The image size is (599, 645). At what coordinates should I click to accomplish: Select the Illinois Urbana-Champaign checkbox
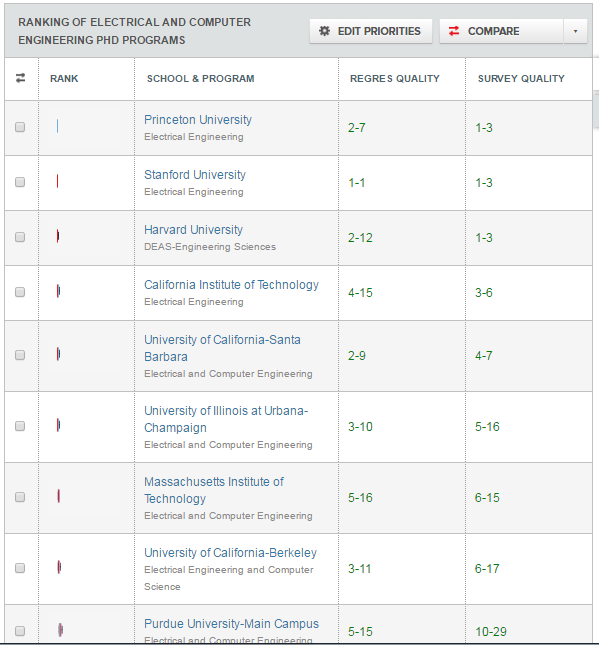20,426
